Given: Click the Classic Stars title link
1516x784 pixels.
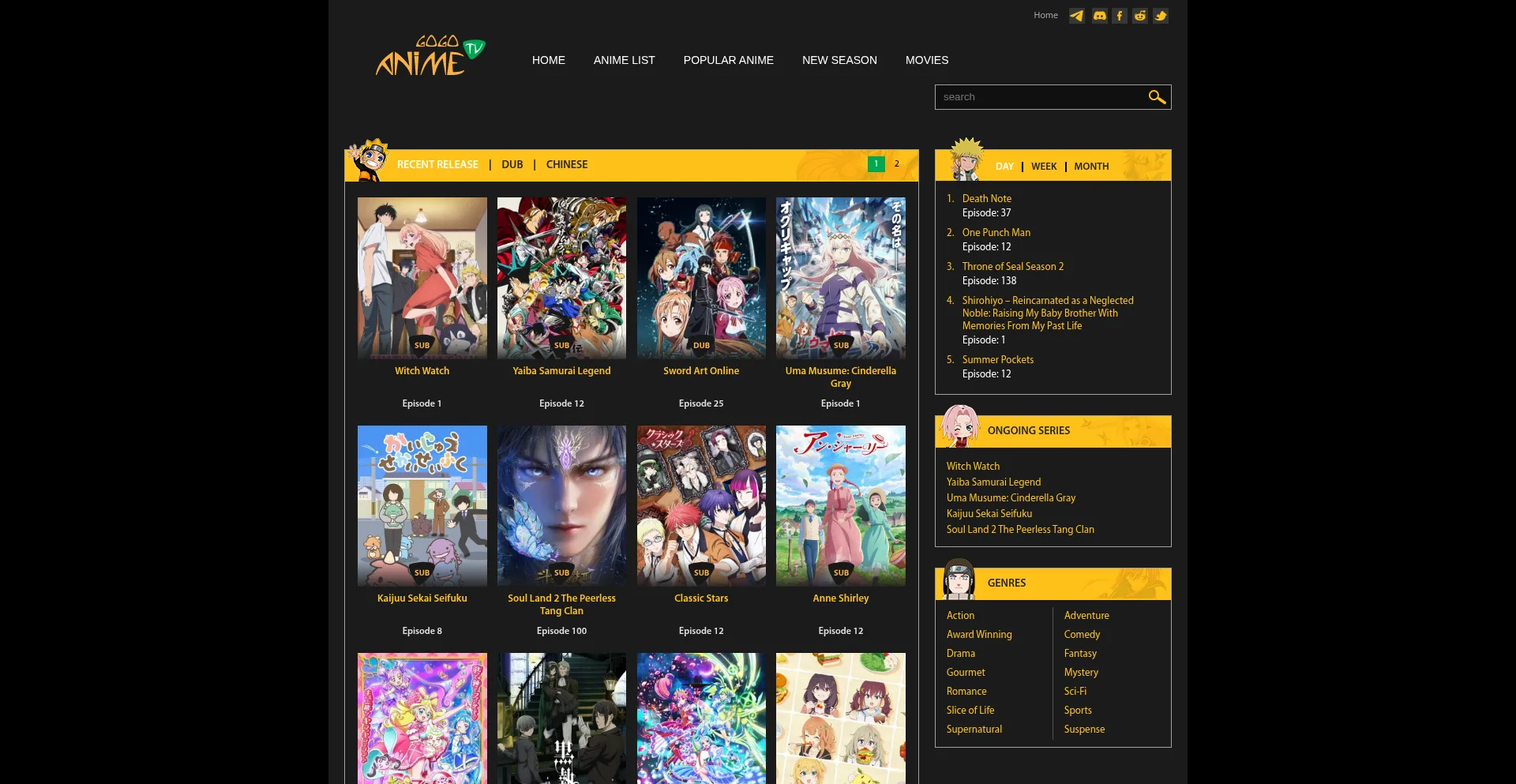Looking at the screenshot, I should pyautogui.click(x=701, y=598).
